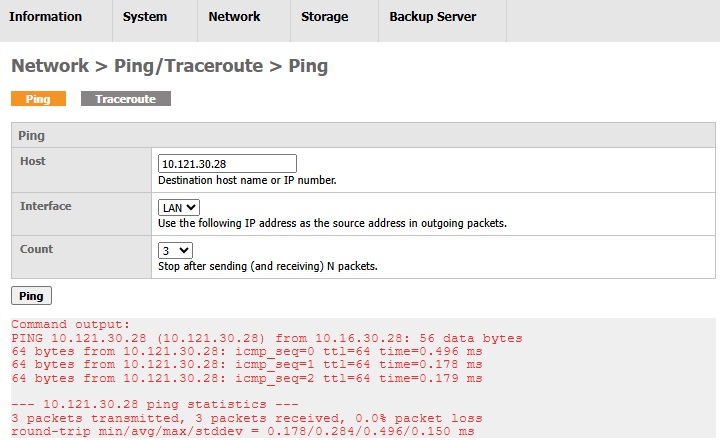Click the Count field label
Viewport: 720px width, 440px height.
coord(37,249)
